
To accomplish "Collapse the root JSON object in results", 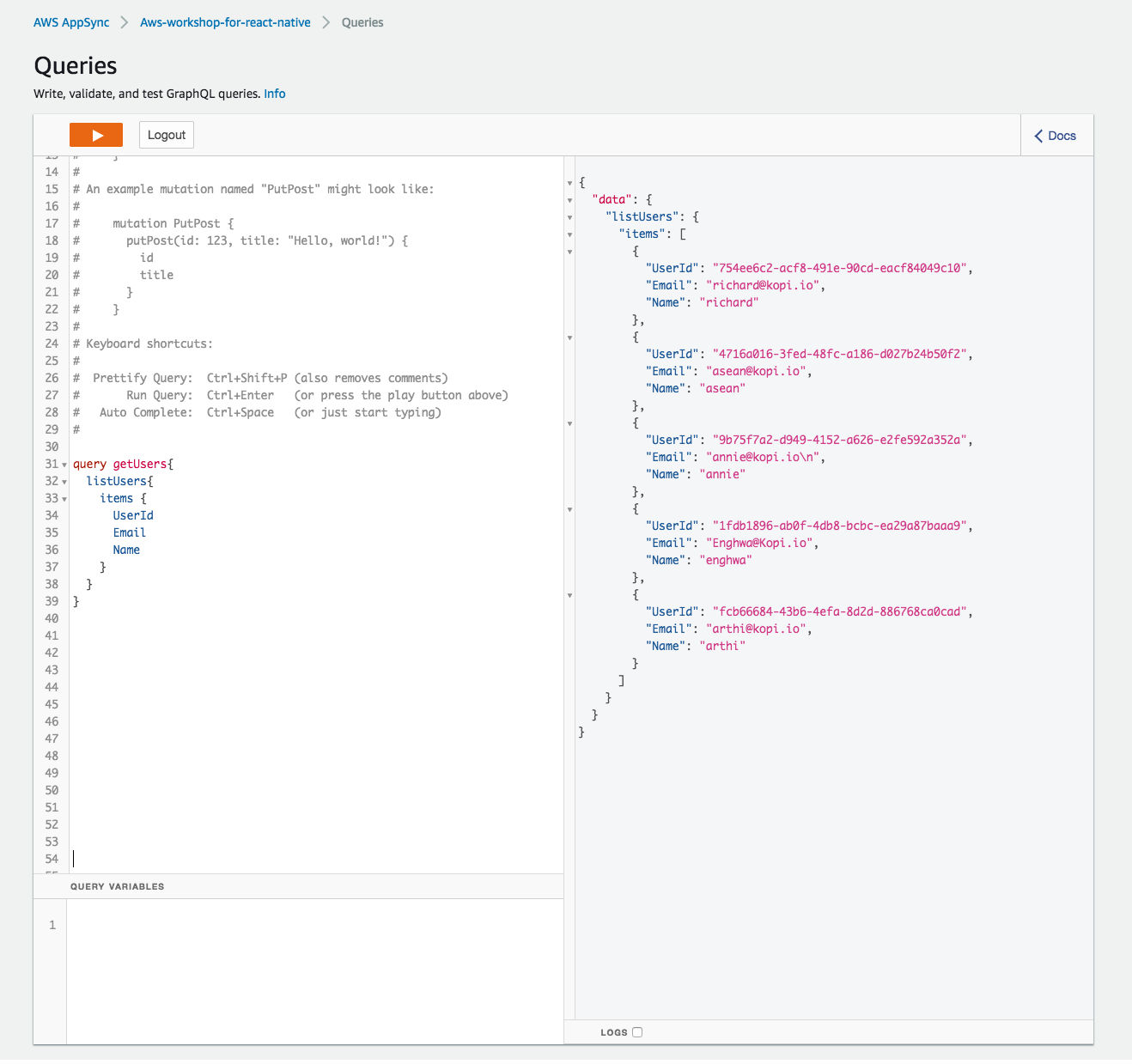I will [569, 183].
